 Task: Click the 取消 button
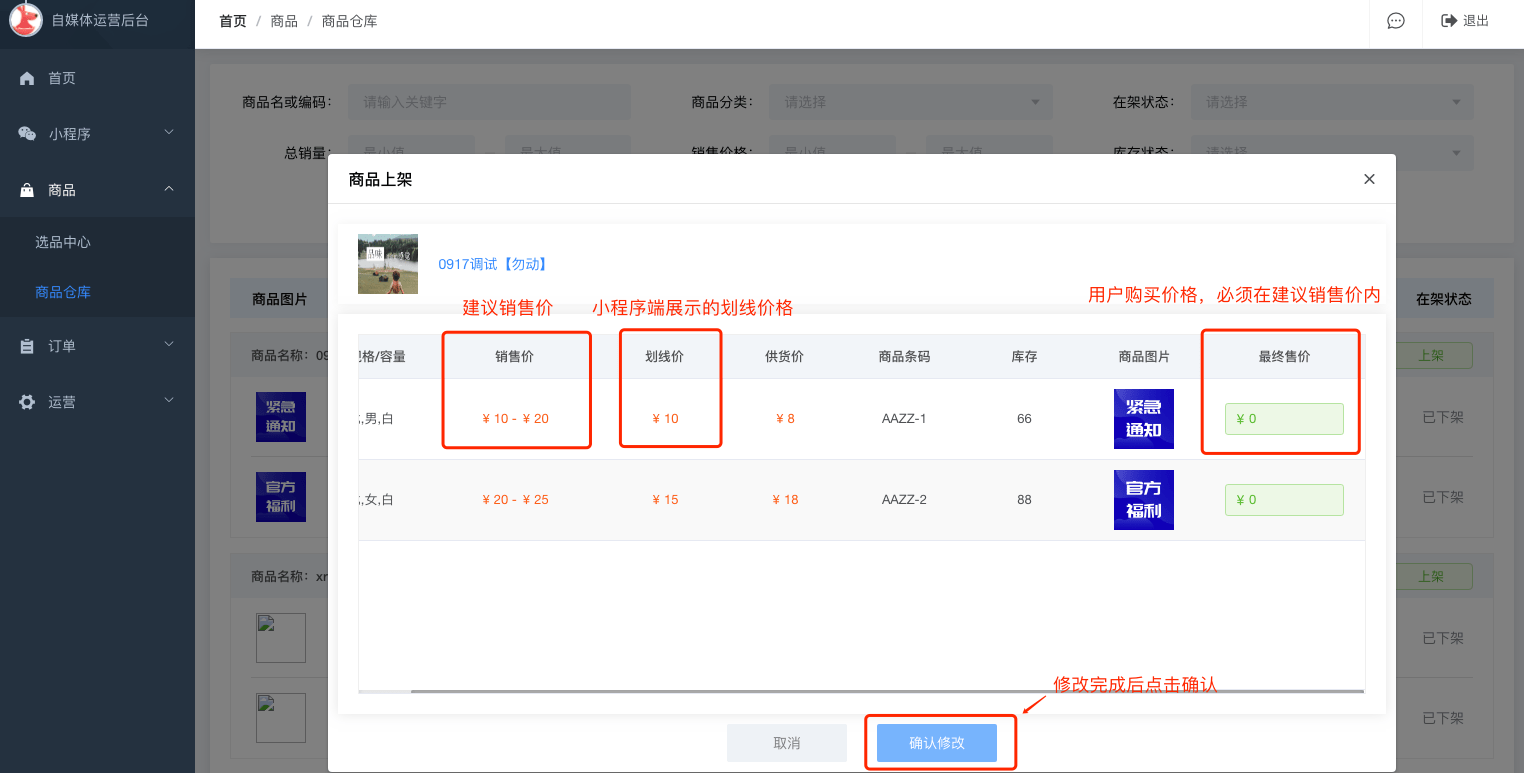[x=787, y=743]
